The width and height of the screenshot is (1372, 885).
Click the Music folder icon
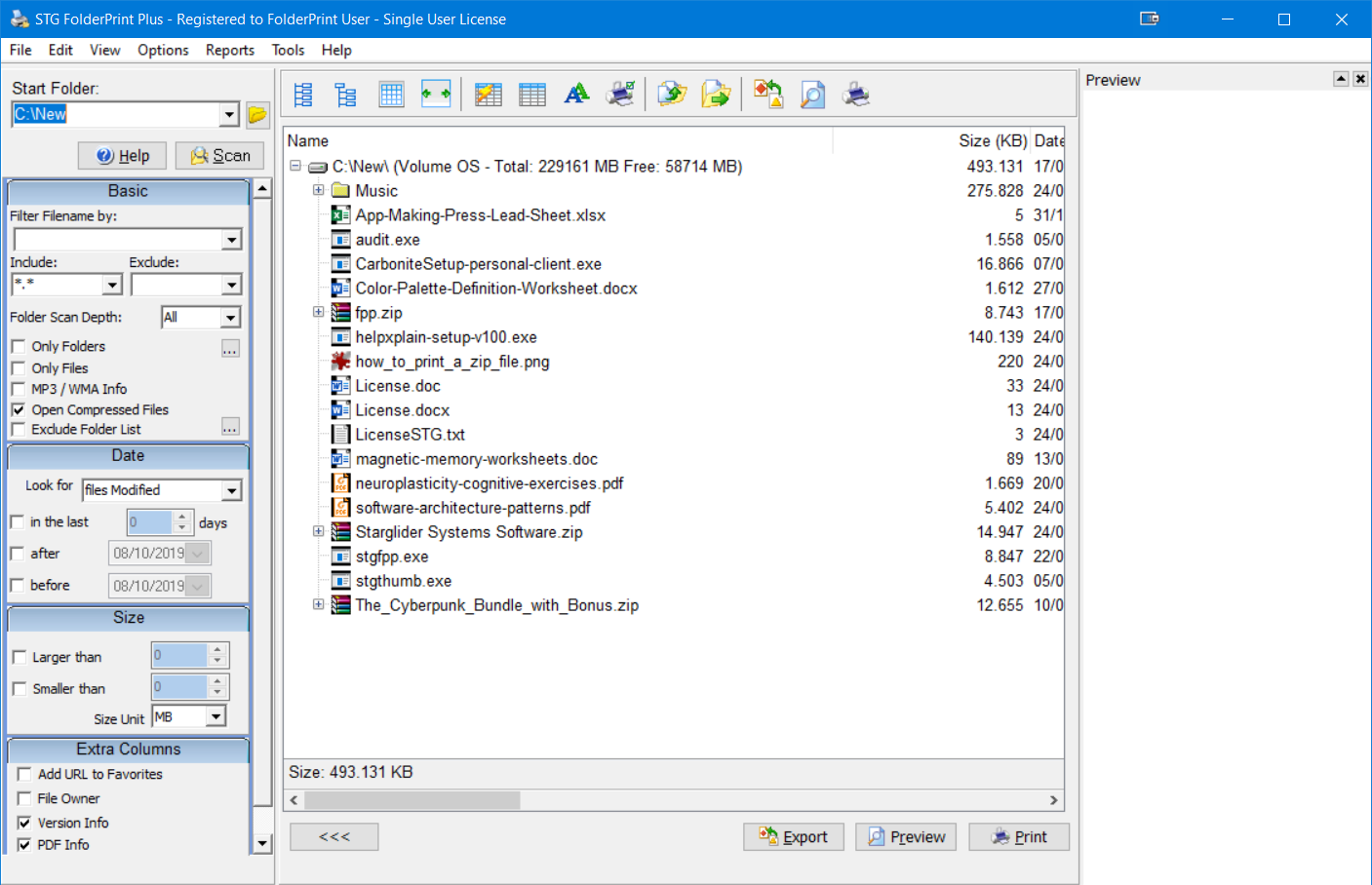340,191
